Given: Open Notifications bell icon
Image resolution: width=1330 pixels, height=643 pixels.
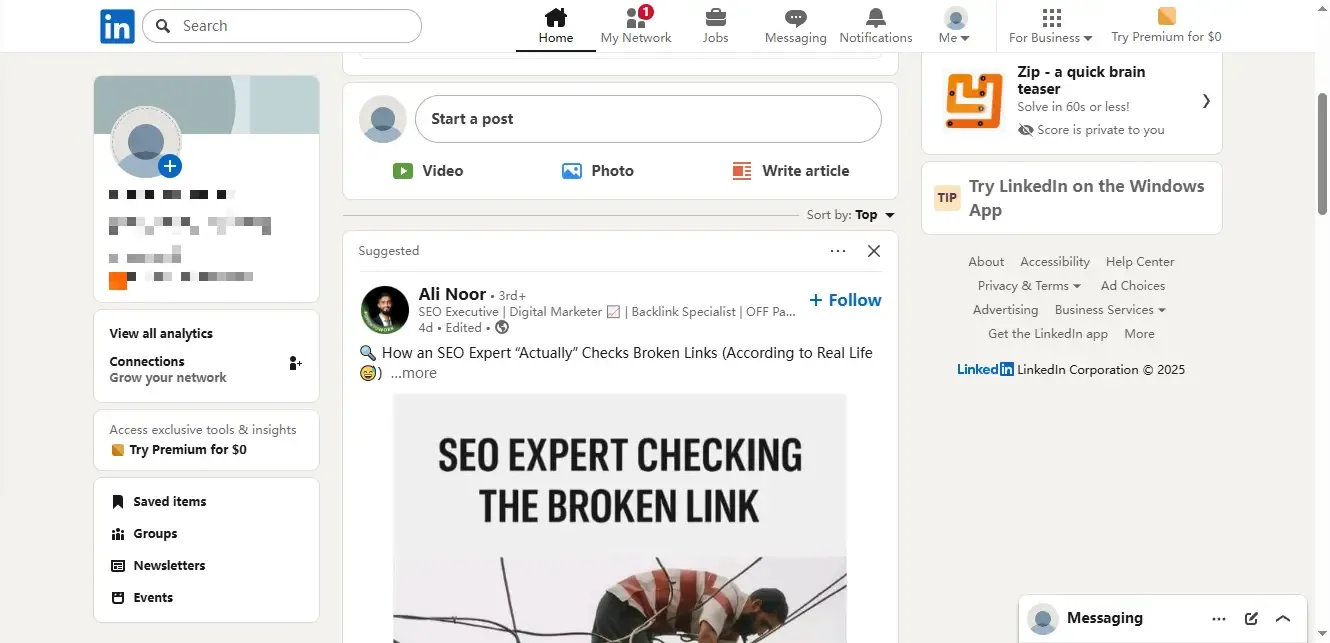Looking at the screenshot, I should pyautogui.click(x=876, y=18).
